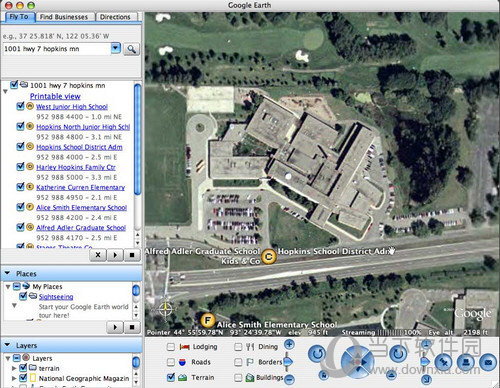Click the zoom out minus button
Image resolution: width=500 pixels, height=388 pixels.
pyautogui.click(x=289, y=379)
